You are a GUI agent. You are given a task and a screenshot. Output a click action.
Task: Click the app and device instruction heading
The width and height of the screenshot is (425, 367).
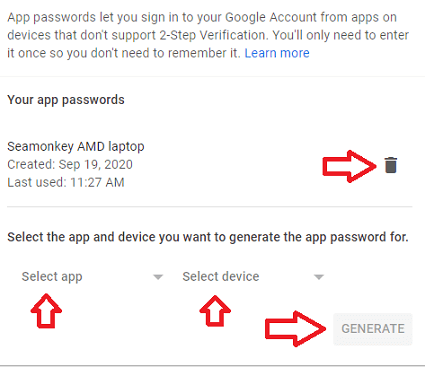pyautogui.click(x=208, y=237)
